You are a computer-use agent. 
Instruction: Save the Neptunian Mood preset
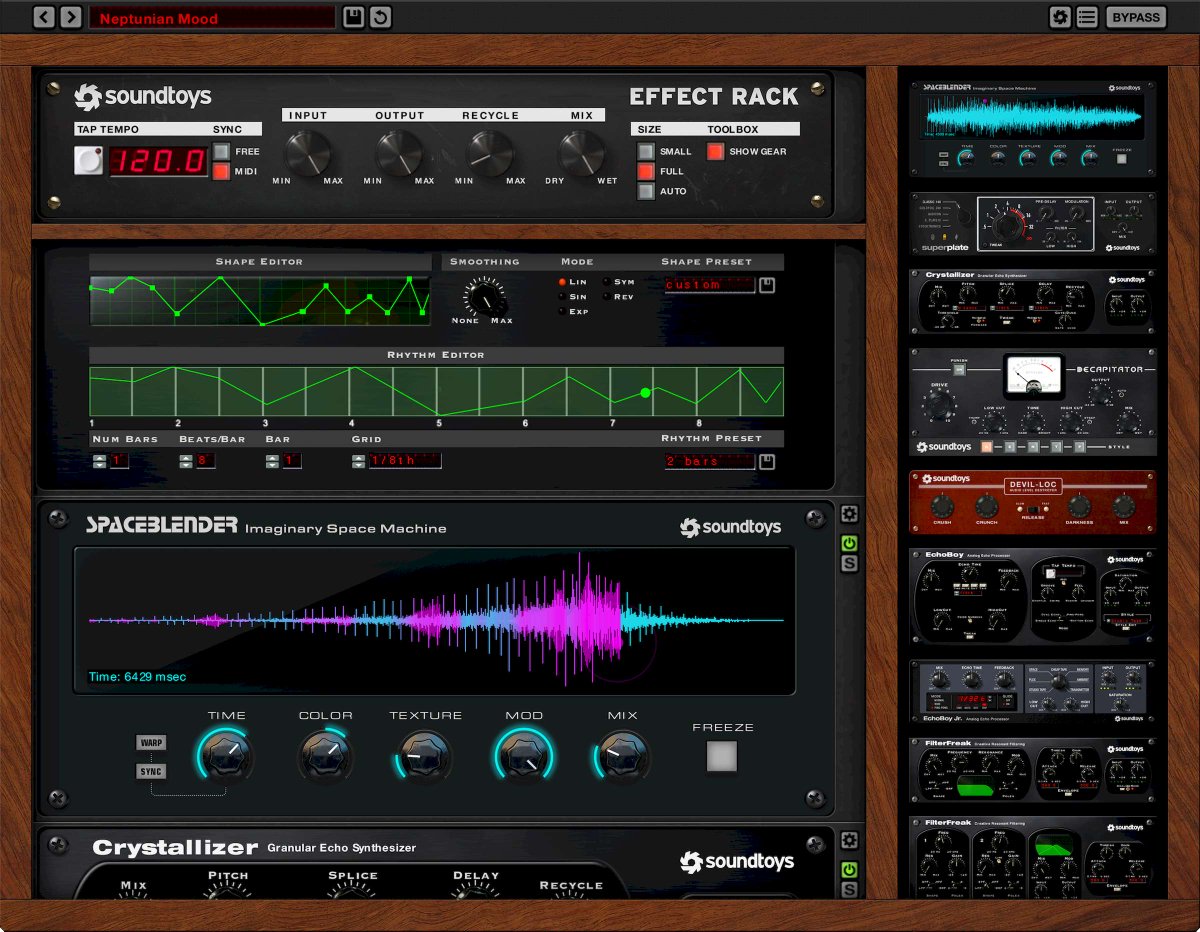(353, 17)
